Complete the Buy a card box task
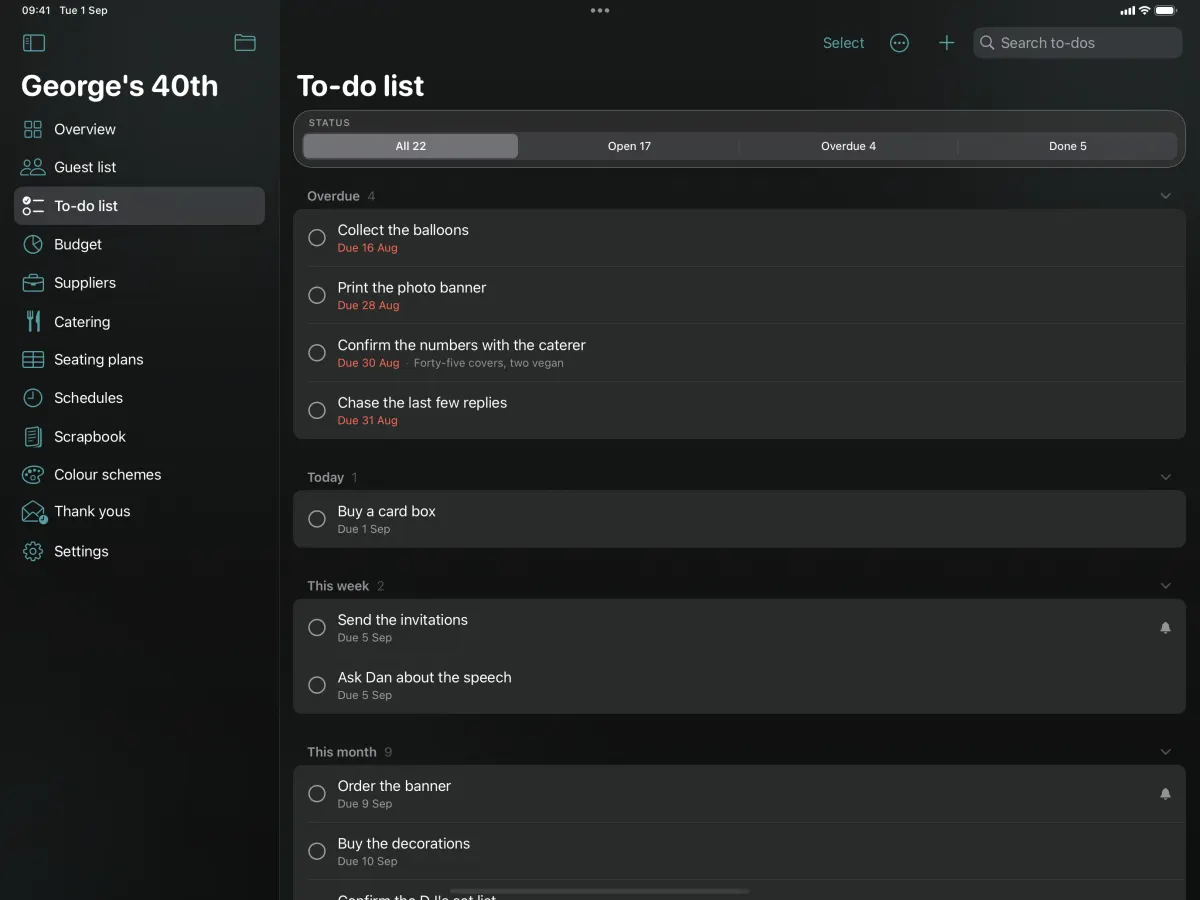The image size is (1200, 900). (317, 519)
